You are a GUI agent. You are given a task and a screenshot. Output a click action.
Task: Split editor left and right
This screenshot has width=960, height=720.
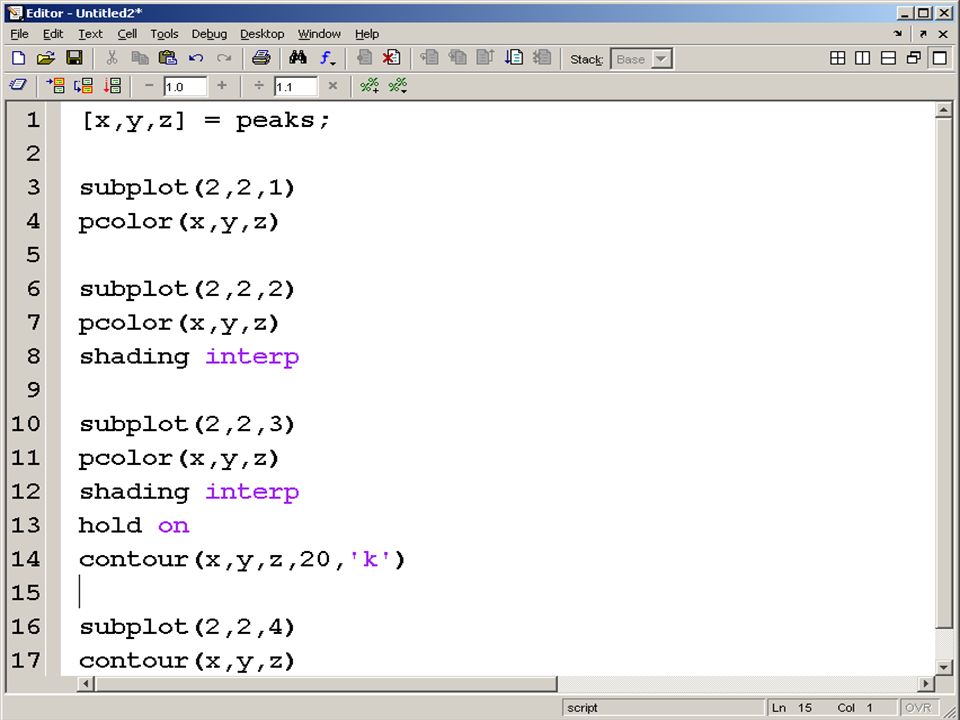tap(862, 58)
